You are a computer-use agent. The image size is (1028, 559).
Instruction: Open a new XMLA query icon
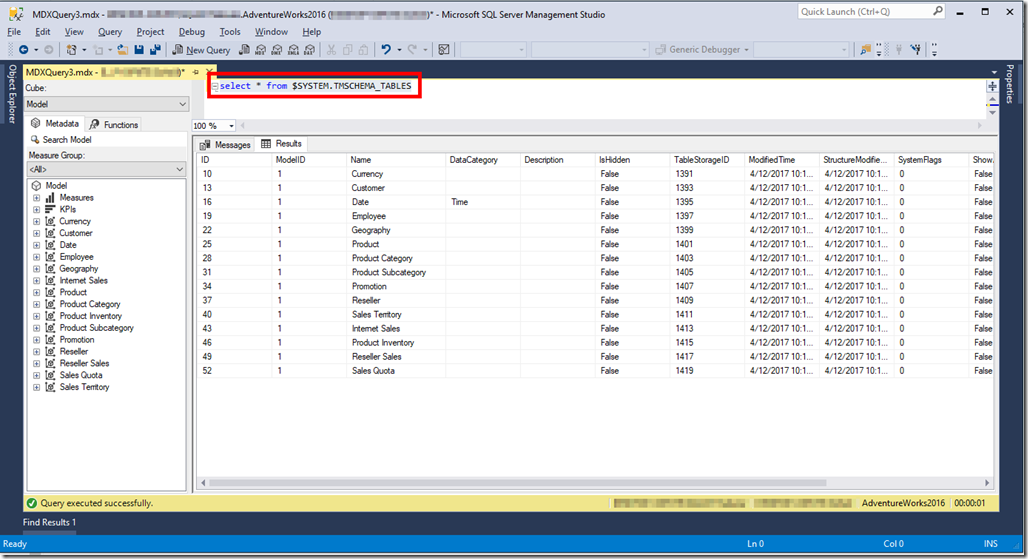tap(293, 50)
